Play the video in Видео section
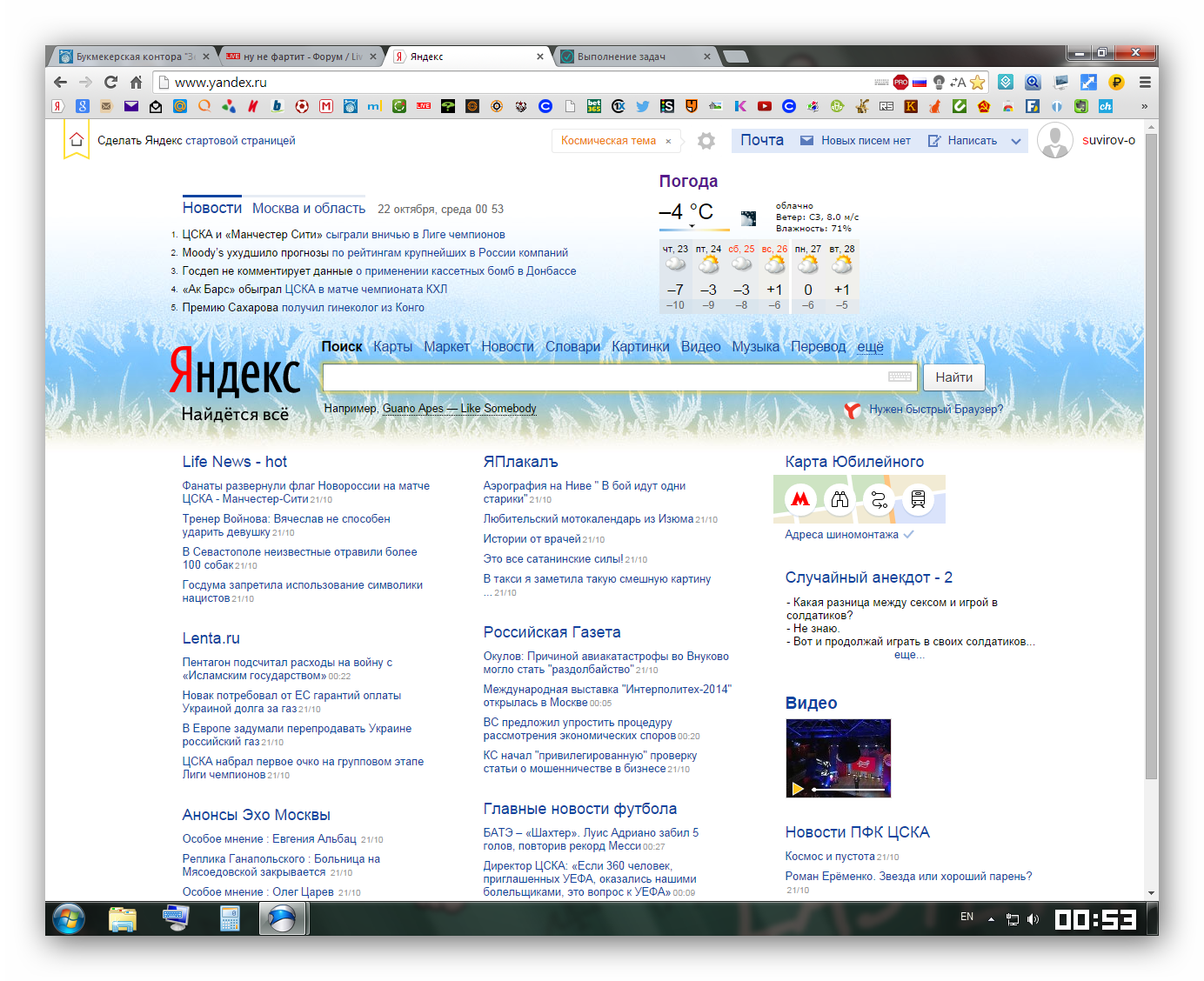The image size is (1204, 981). (x=797, y=789)
